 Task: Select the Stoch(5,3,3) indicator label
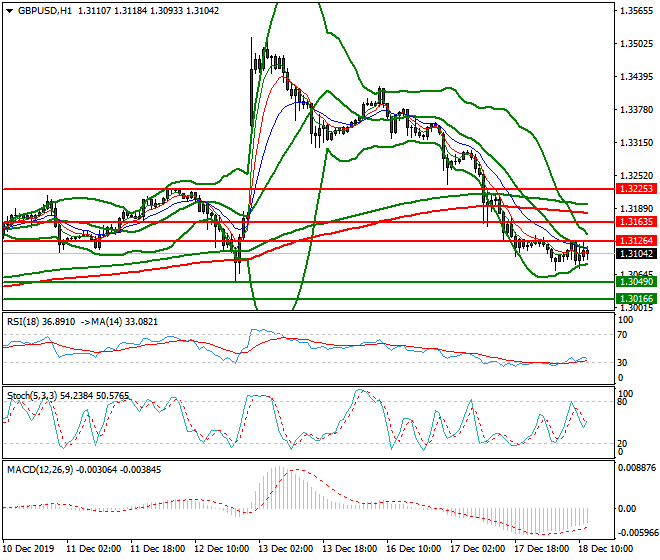(32, 396)
